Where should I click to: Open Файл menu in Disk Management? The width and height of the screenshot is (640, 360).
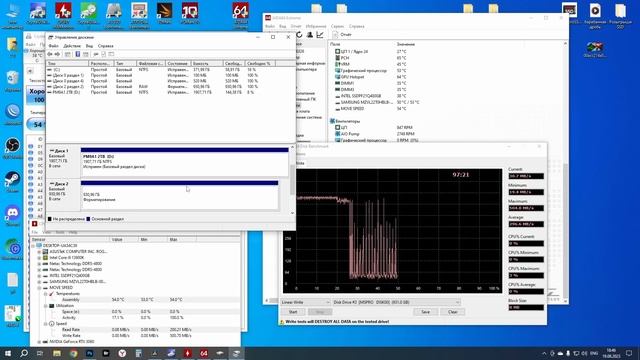coord(53,46)
